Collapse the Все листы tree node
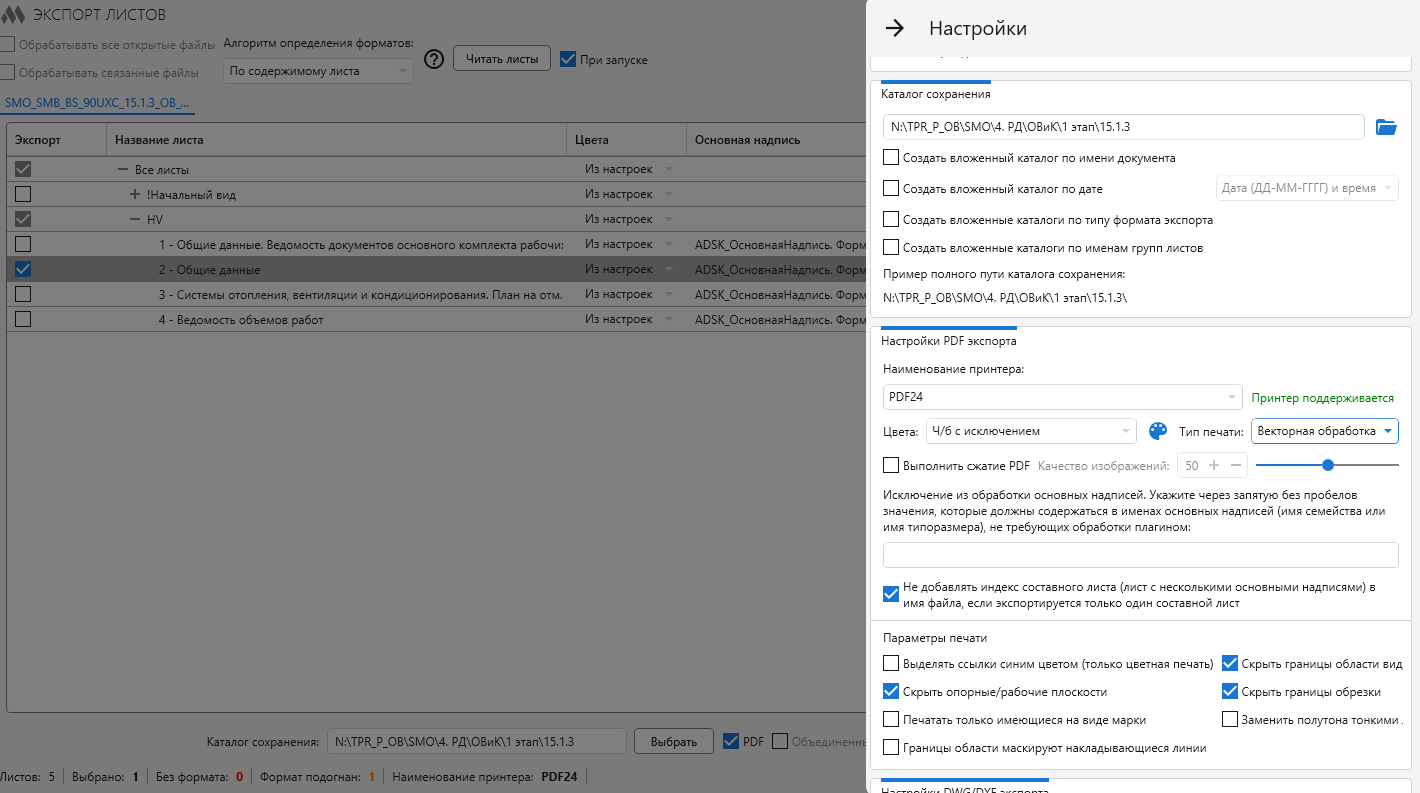This screenshot has width=1420, height=793. pyautogui.click(x=123, y=170)
